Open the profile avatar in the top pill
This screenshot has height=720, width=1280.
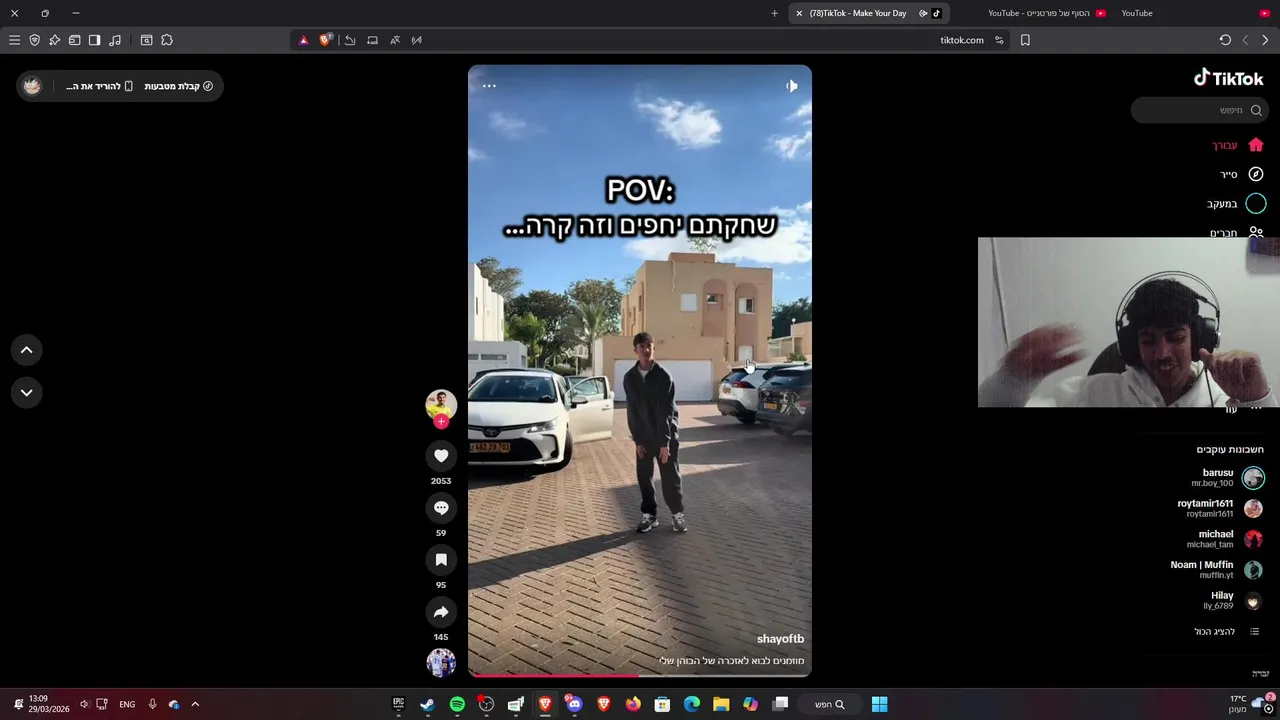(x=32, y=86)
